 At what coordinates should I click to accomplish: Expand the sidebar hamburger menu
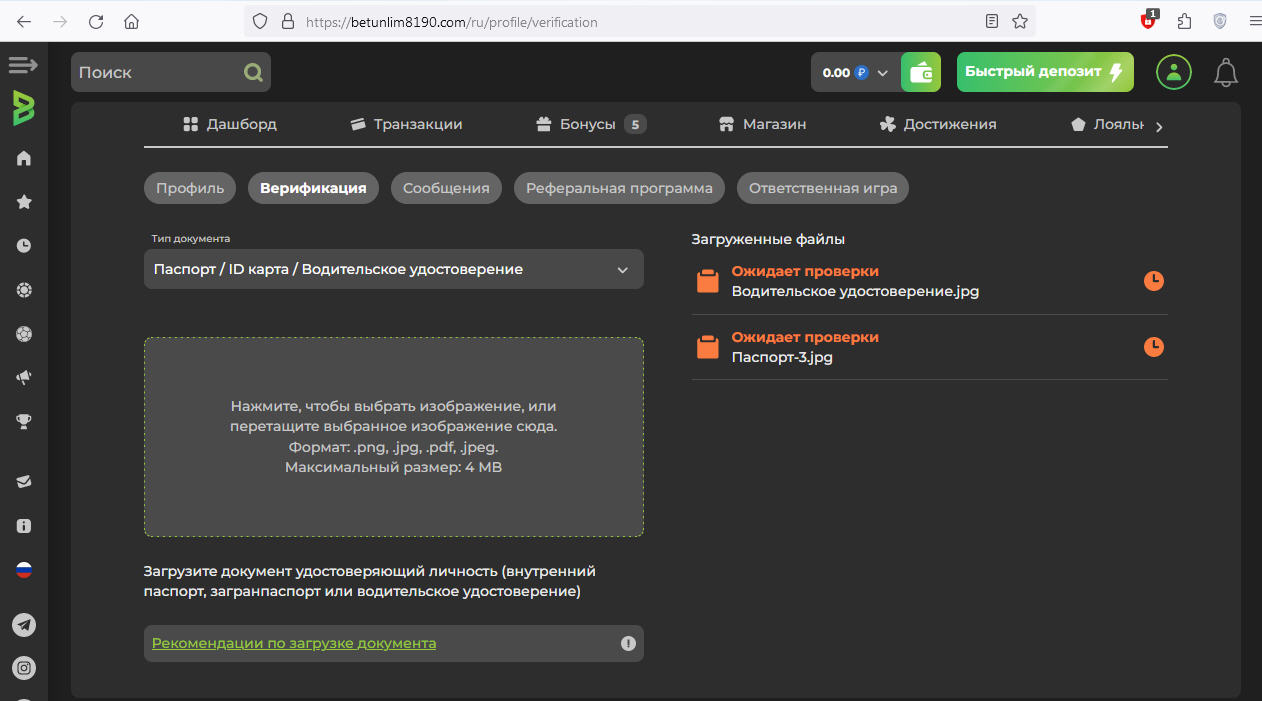[x=22, y=66]
